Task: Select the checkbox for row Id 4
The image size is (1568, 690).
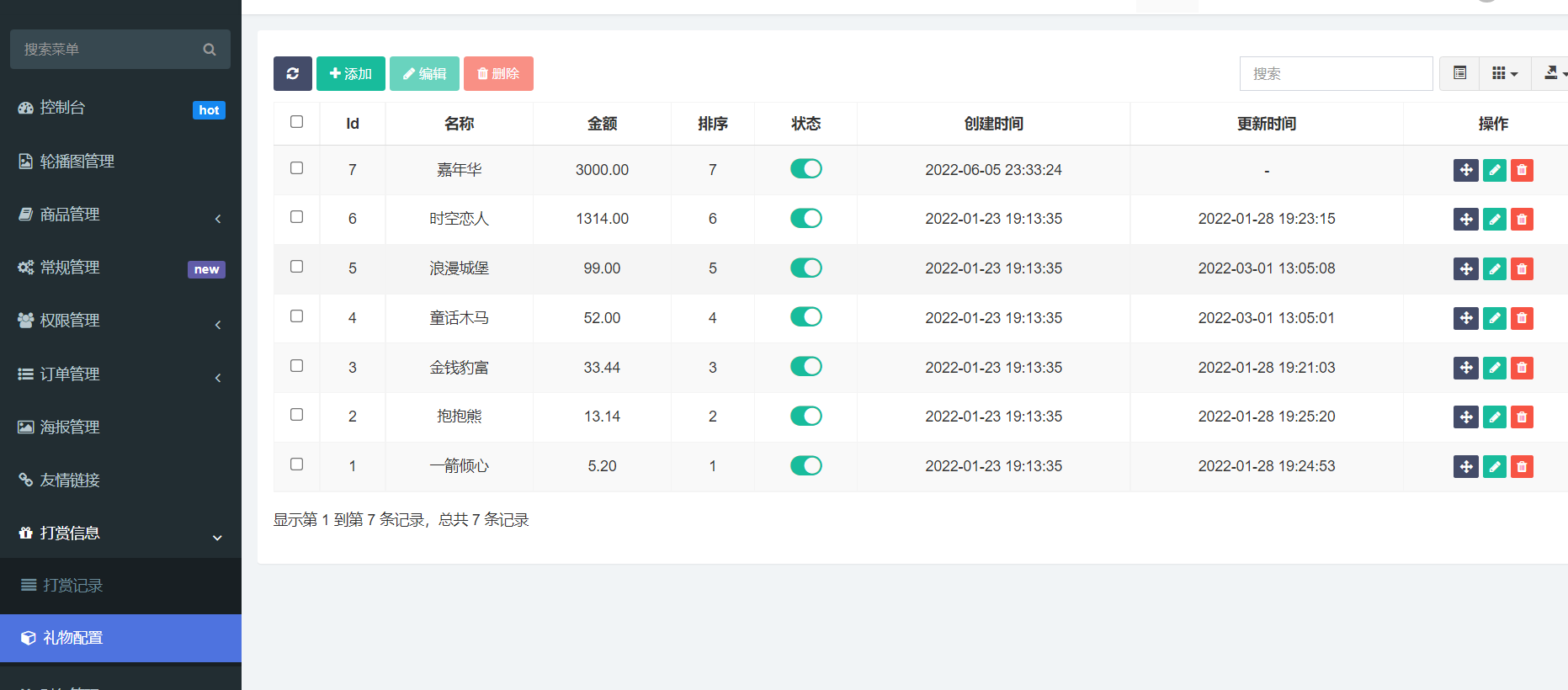Action: tap(296, 316)
